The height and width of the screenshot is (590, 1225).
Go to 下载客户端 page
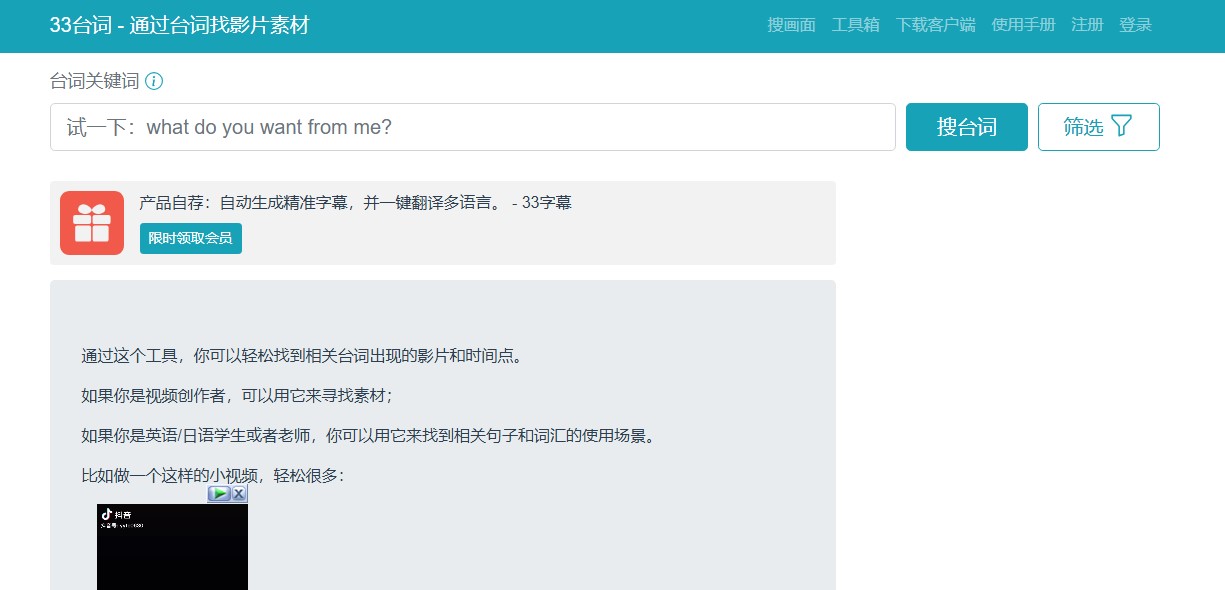coord(935,25)
